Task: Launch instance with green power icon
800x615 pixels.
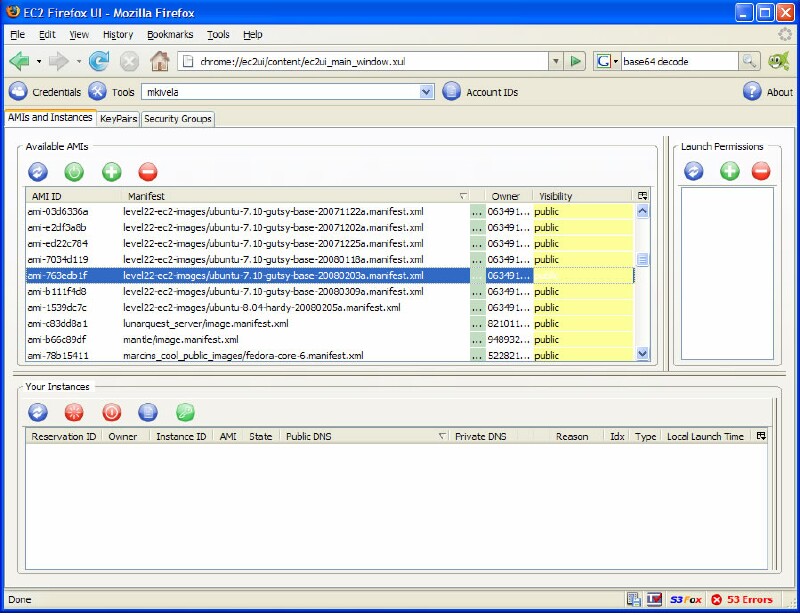Action: click(x=74, y=172)
